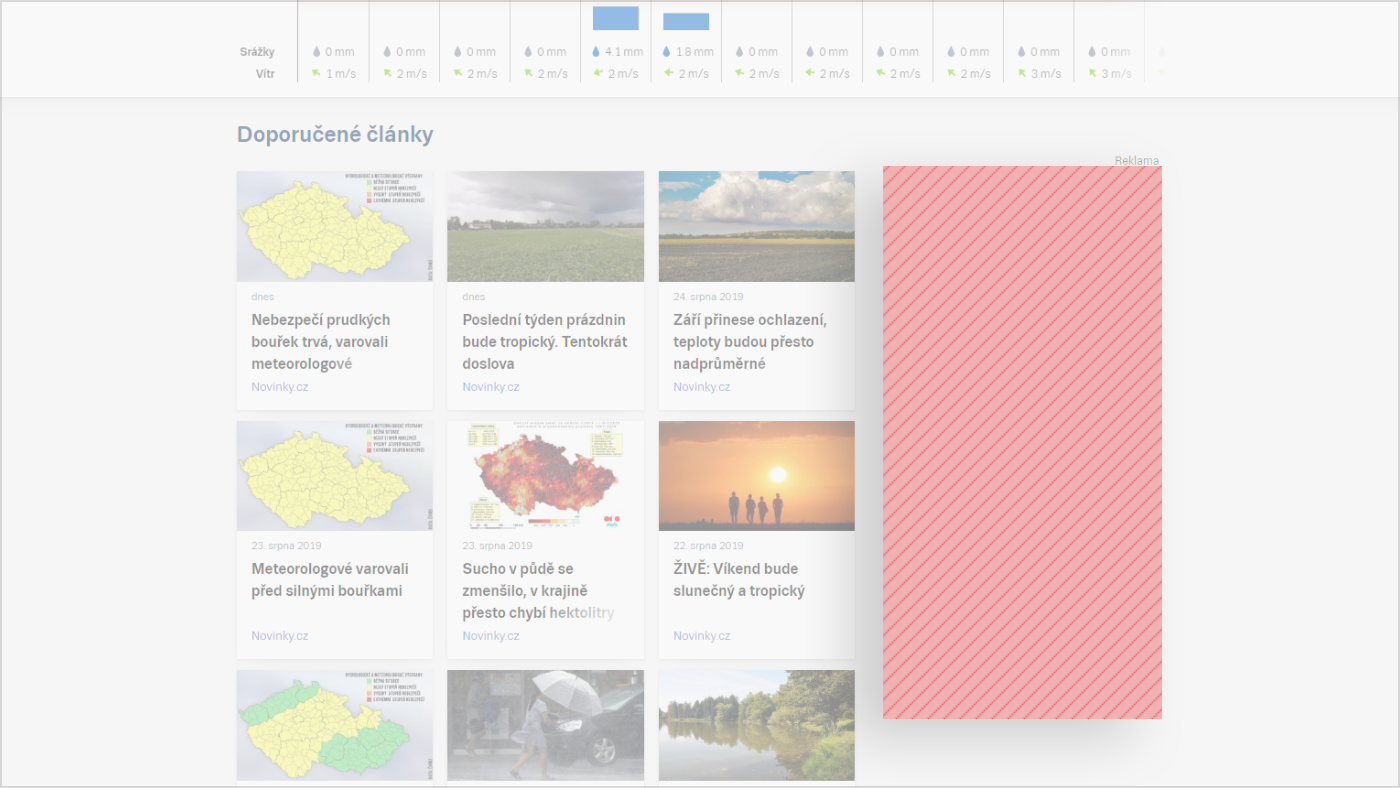1400x788 pixels.
Task: Click the Srážky row label
Action: [257, 52]
